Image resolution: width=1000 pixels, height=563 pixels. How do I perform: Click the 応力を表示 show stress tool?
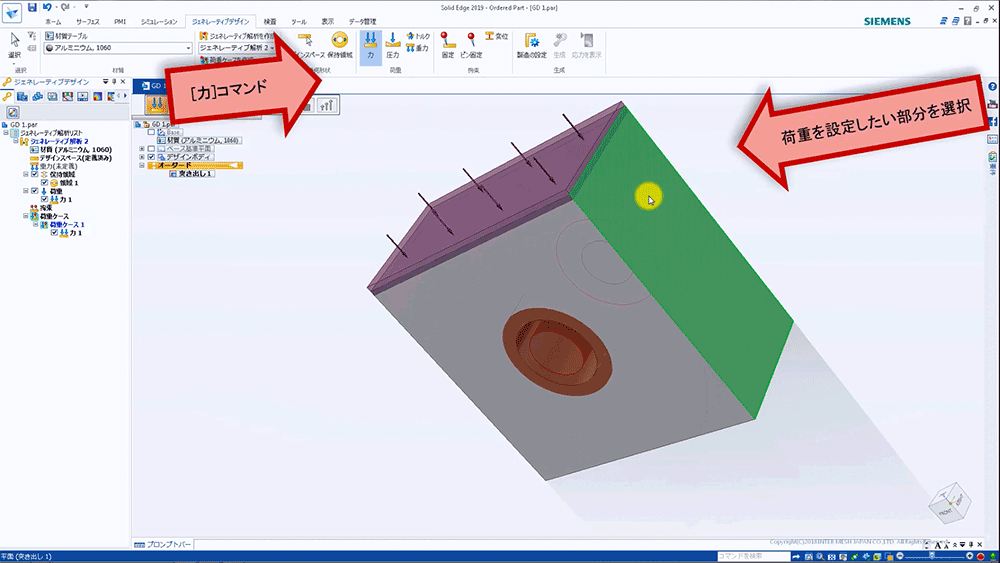586,47
